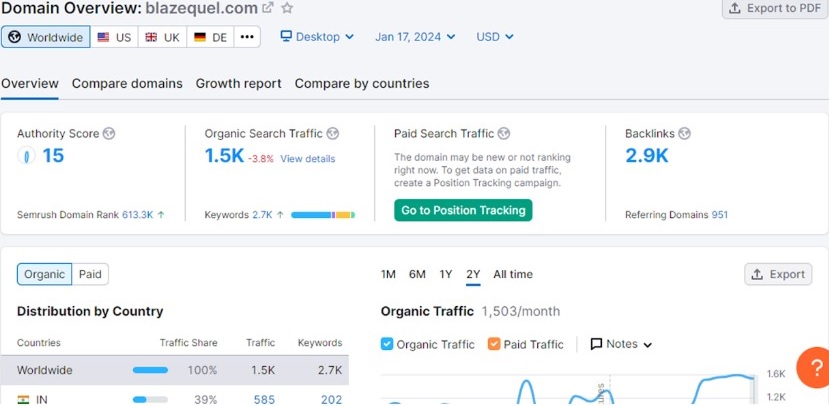Image resolution: width=829 pixels, height=406 pixels.
Task: Click the India flag icon in country list
Action: 23,400
